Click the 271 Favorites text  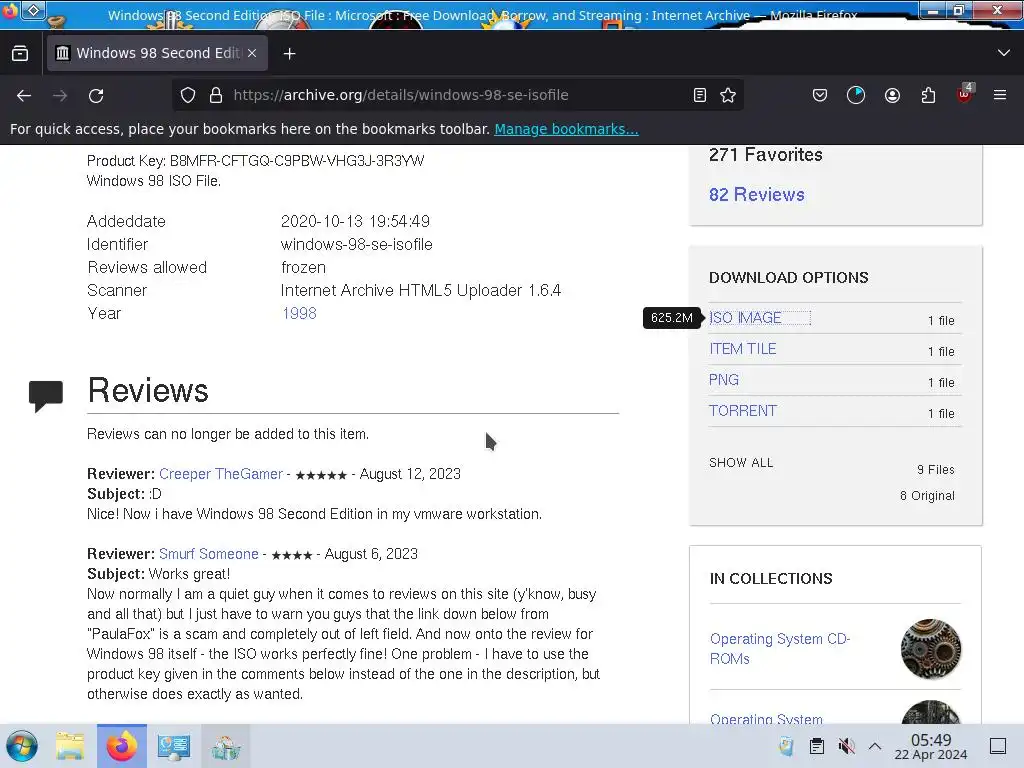pos(765,155)
